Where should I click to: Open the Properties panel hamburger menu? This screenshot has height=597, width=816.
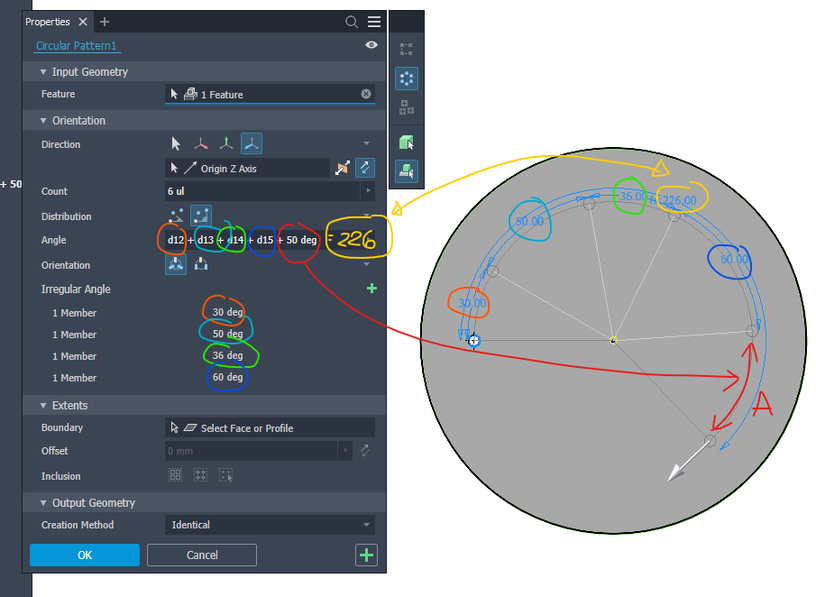(x=374, y=22)
